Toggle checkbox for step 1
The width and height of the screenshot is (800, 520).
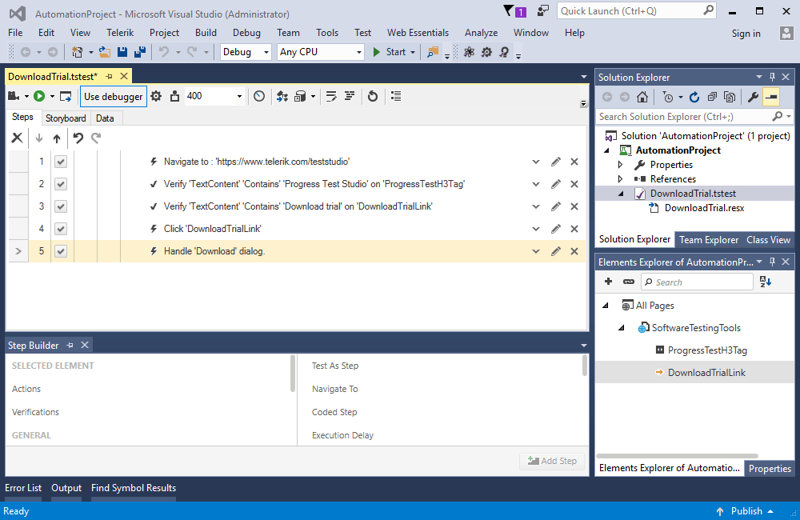[61, 162]
